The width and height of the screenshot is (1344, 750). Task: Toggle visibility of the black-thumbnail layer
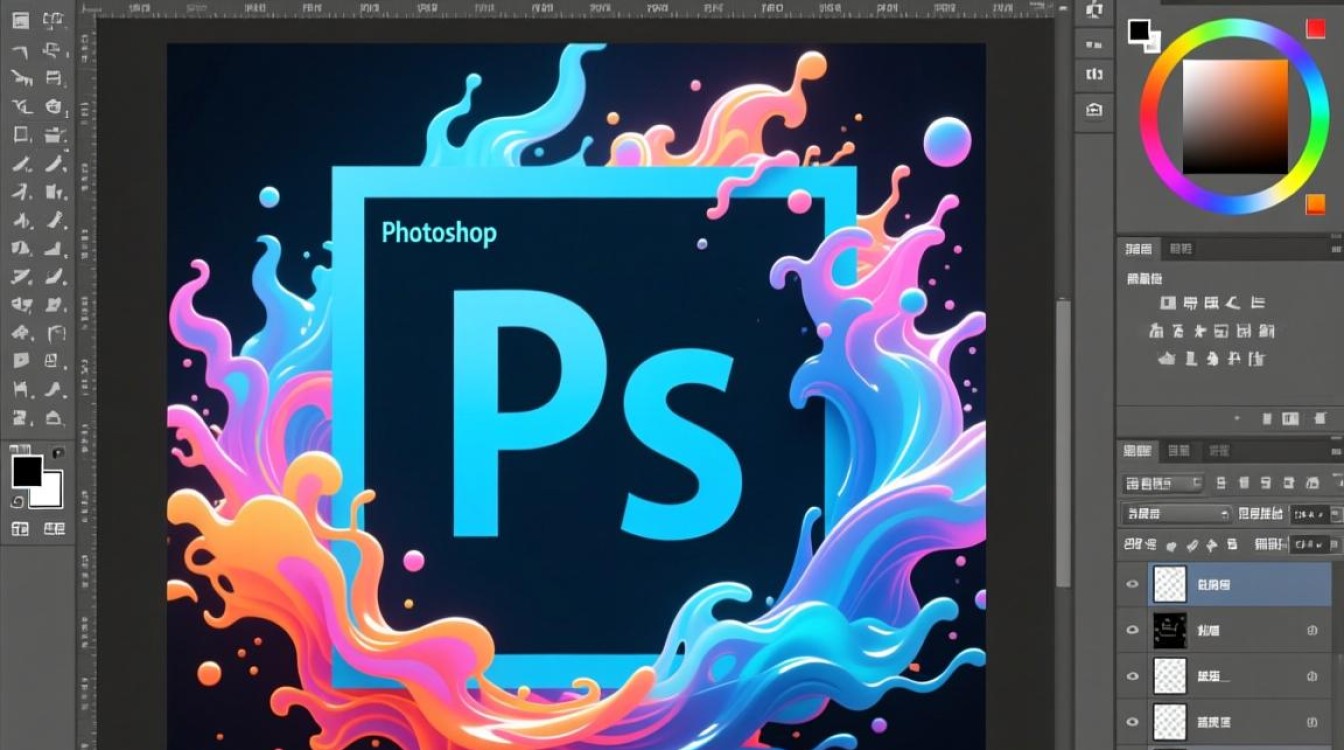1133,631
